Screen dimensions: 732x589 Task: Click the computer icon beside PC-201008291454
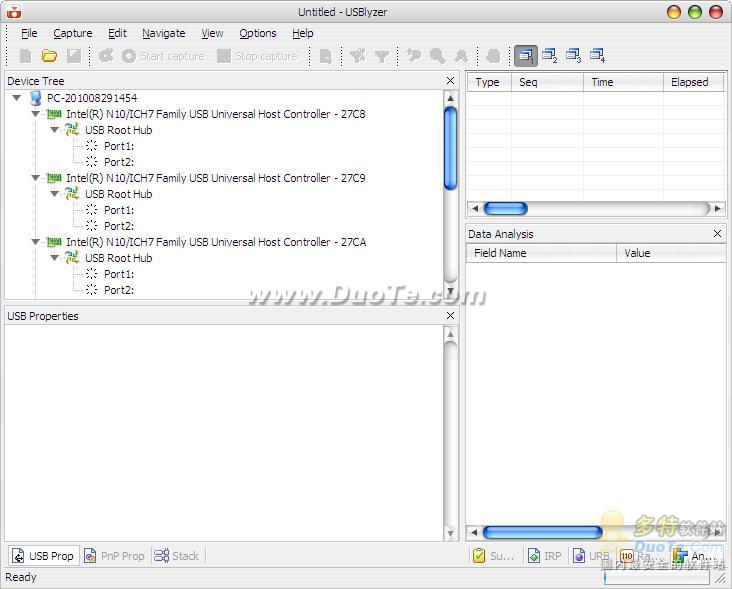[35, 98]
